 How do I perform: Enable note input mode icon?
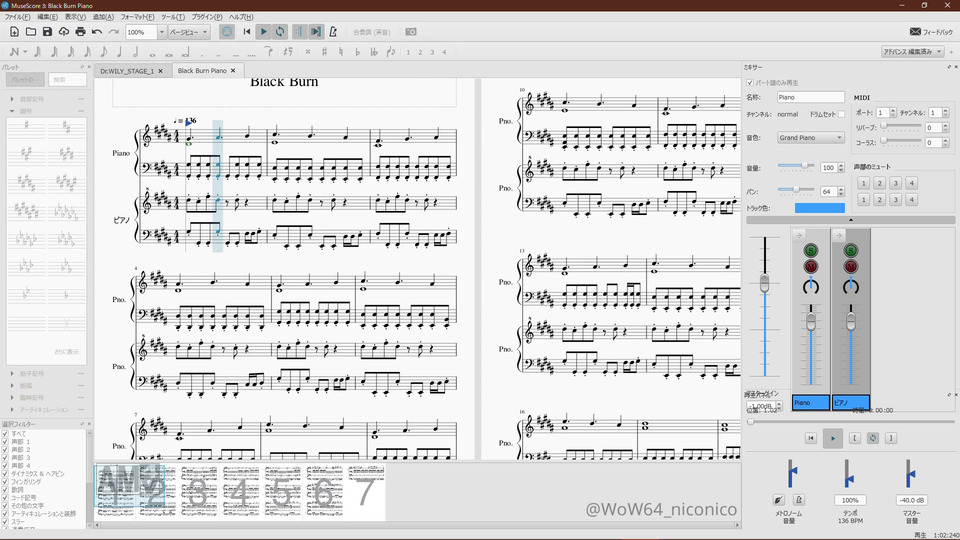[x=13, y=52]
